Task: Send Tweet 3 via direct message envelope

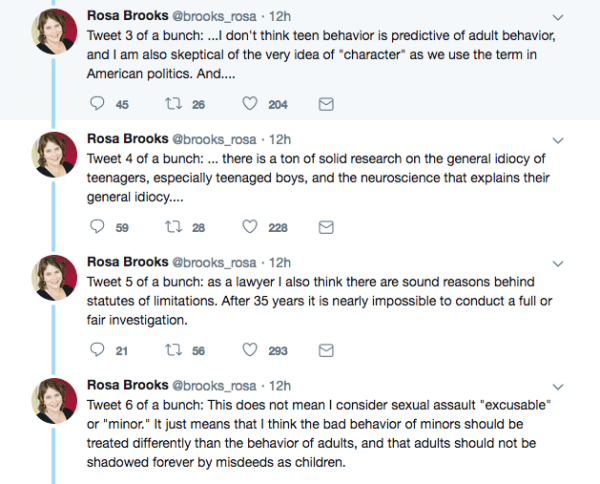Action: (x=325, y=104)
